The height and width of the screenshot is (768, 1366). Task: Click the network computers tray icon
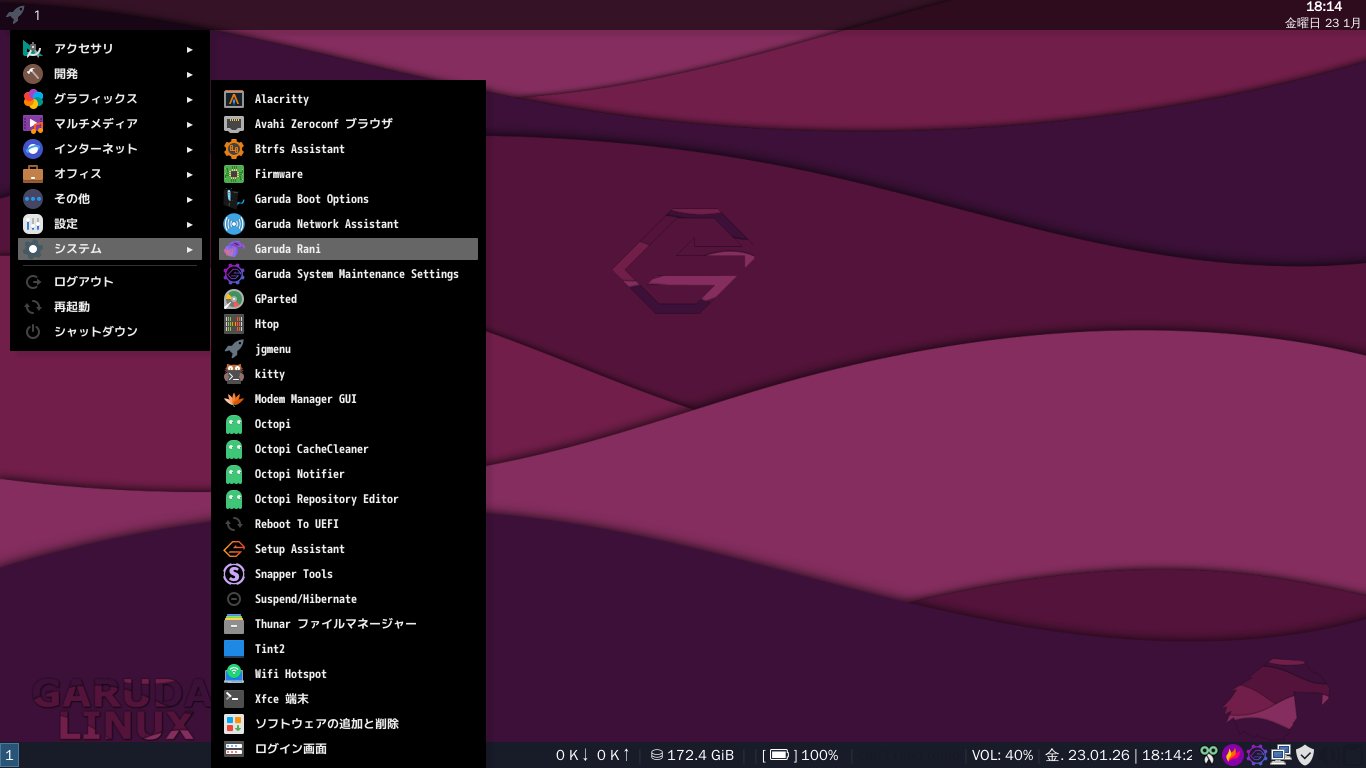[x=1281, y=755]
